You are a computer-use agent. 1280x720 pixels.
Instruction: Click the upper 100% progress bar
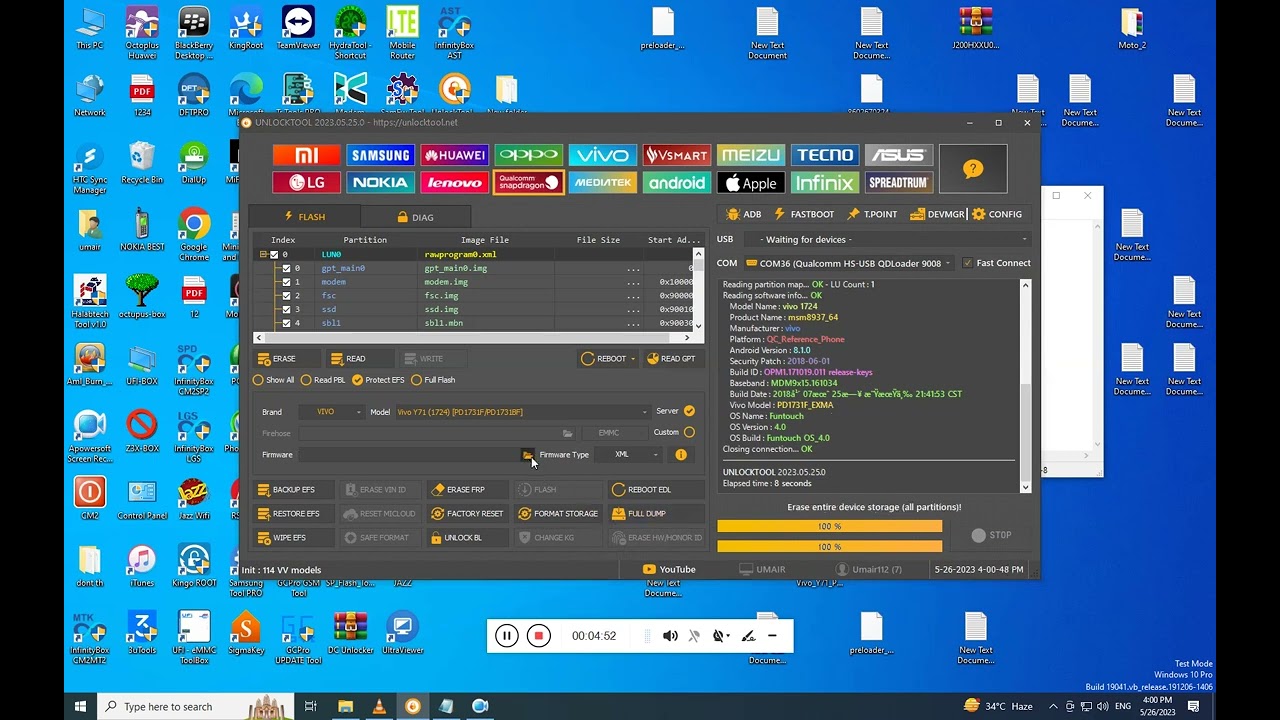point(830,527)
